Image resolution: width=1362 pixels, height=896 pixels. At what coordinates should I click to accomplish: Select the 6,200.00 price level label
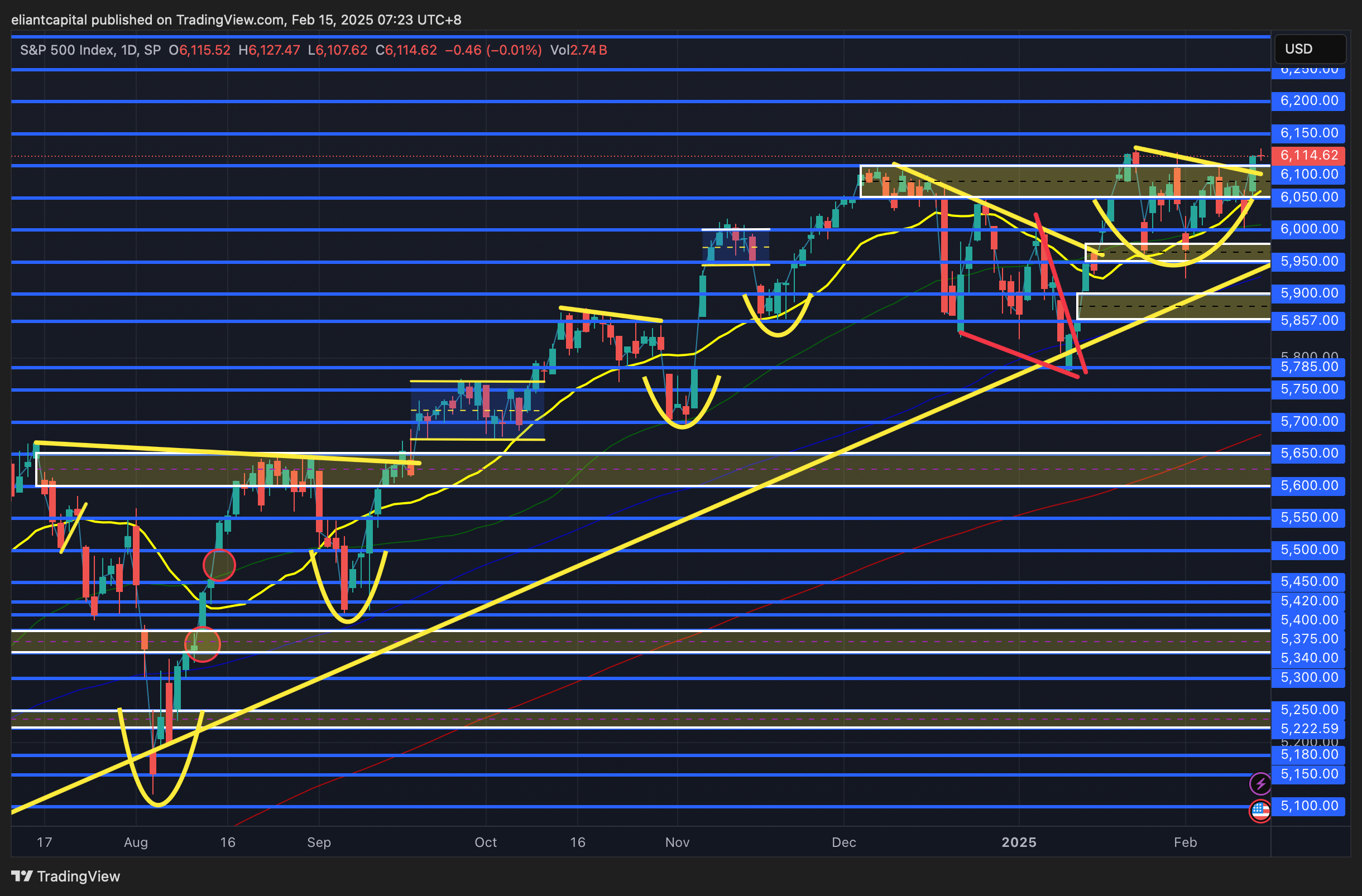[x=1309, y=101]
